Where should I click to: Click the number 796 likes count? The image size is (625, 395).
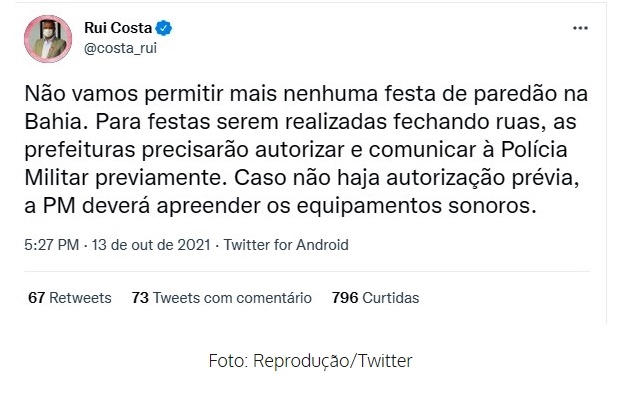pos(345,298)
